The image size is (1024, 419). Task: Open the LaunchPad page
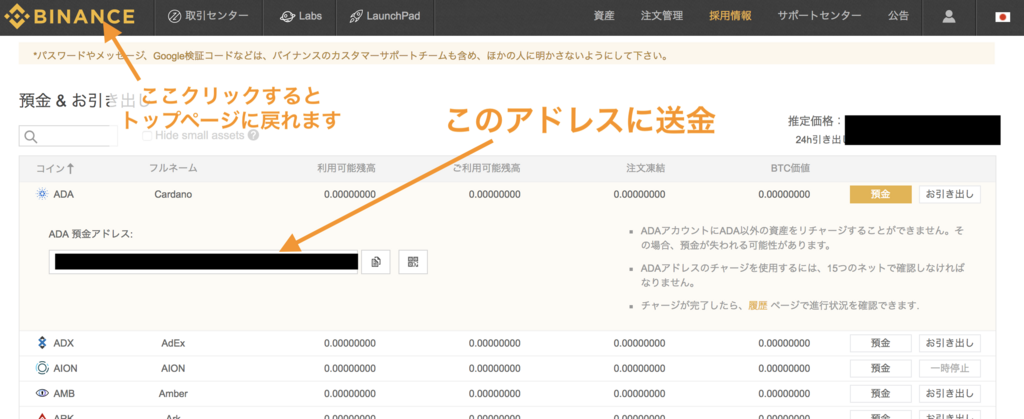pyautogui.click(x=384, y=16)
